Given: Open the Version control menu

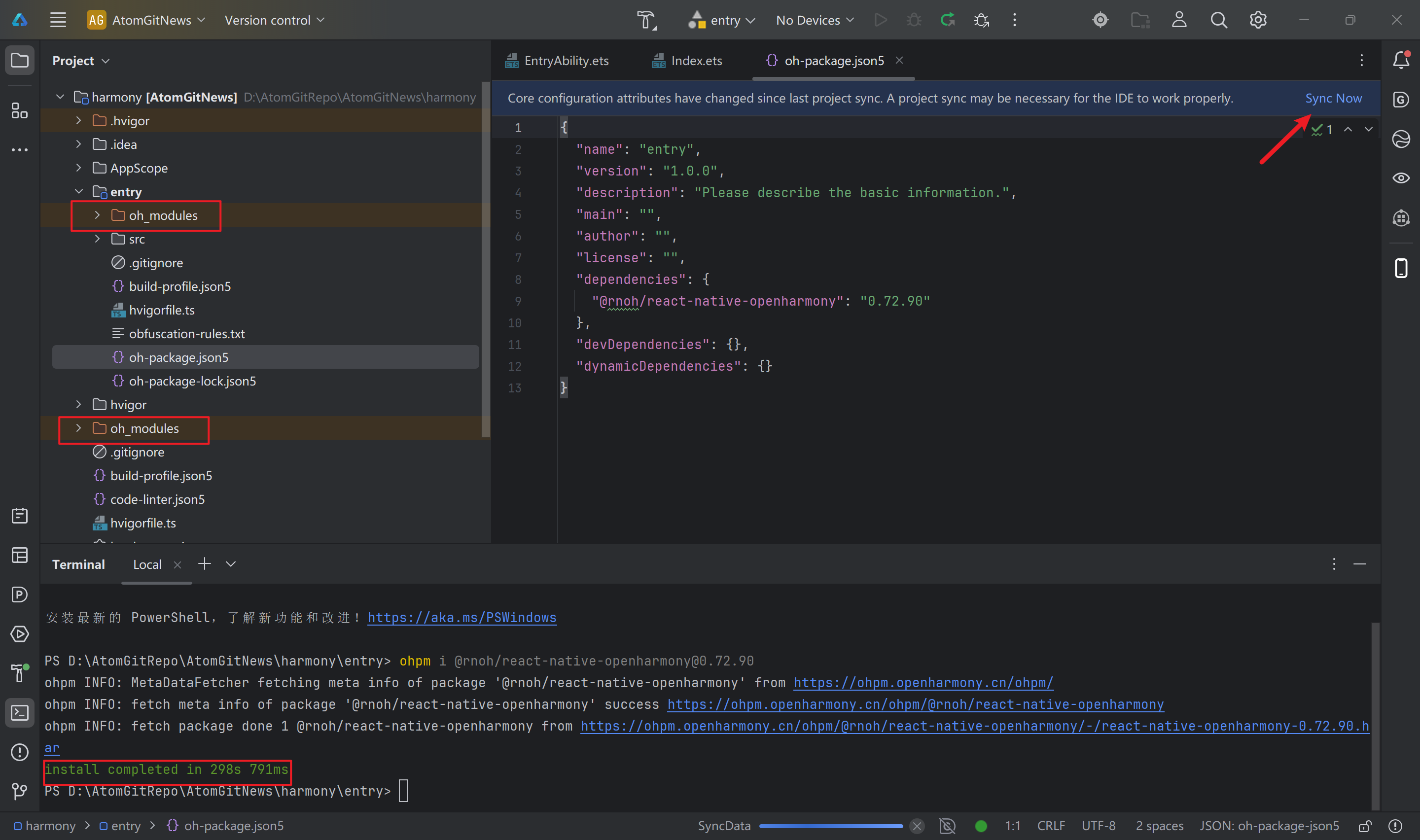Looking at the screenshot, I should tap(275, 20).
